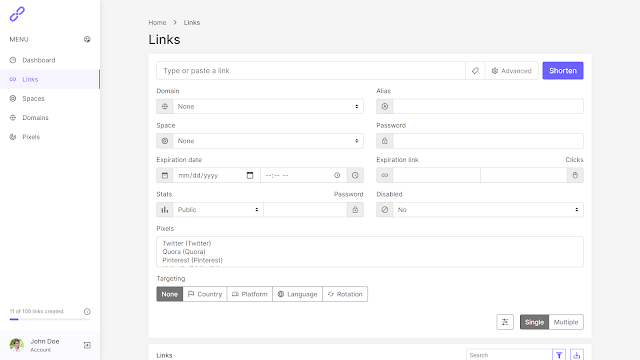Click the globe icon next to Domain

tap(165, 107)
